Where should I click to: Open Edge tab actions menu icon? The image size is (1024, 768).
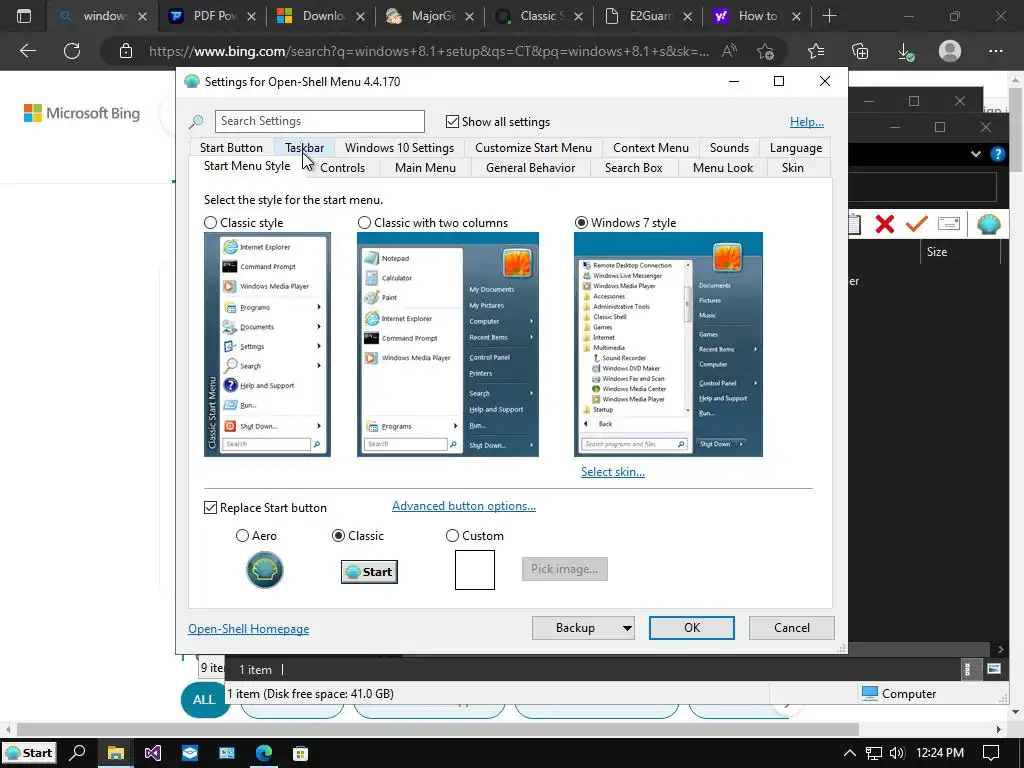(24, 16)
